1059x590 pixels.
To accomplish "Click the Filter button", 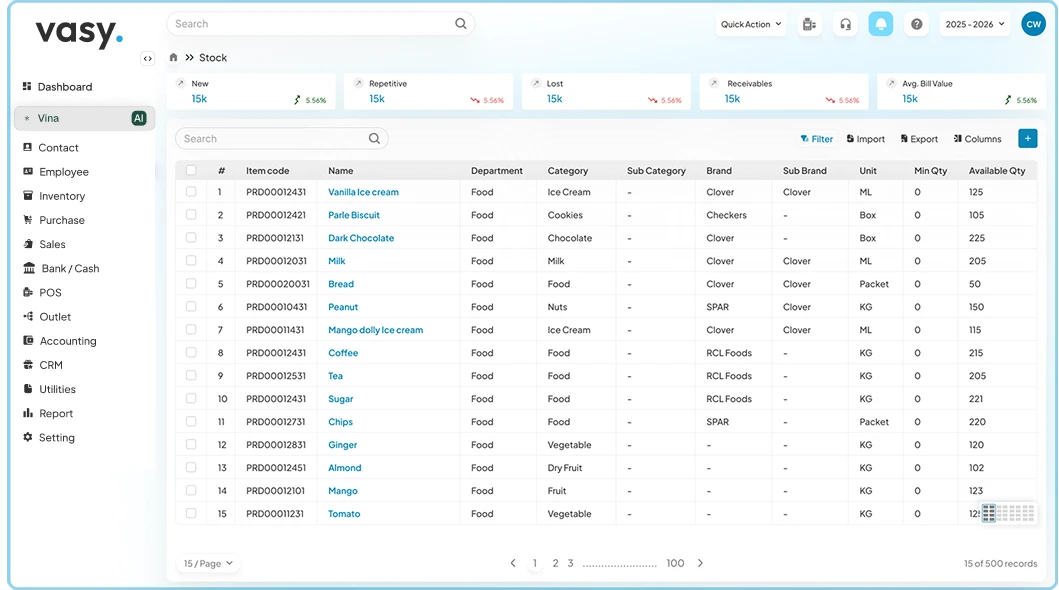I will [x=817, y=138].
